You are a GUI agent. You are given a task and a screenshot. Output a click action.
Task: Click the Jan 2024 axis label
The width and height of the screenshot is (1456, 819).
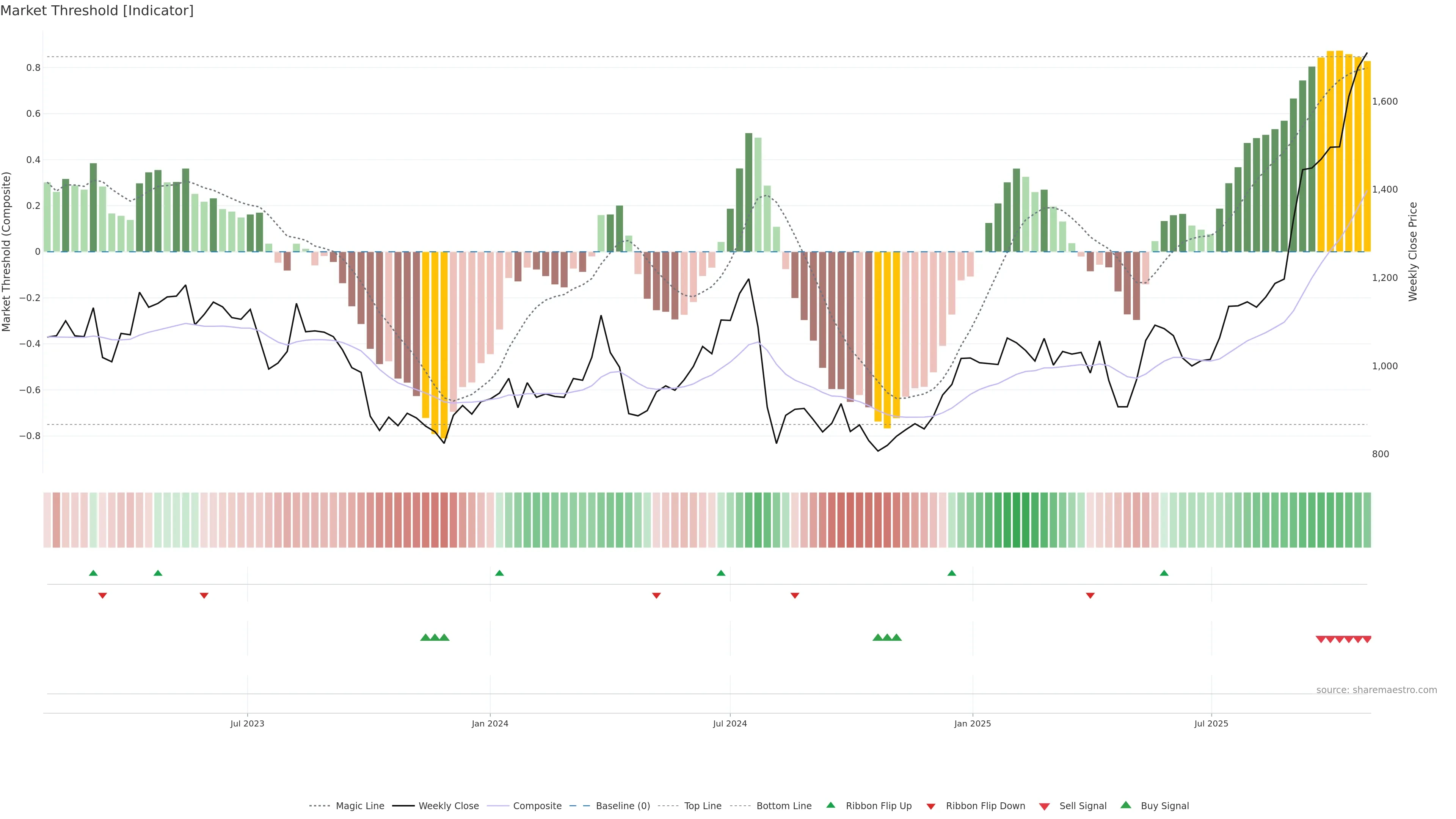pos(490,723)
